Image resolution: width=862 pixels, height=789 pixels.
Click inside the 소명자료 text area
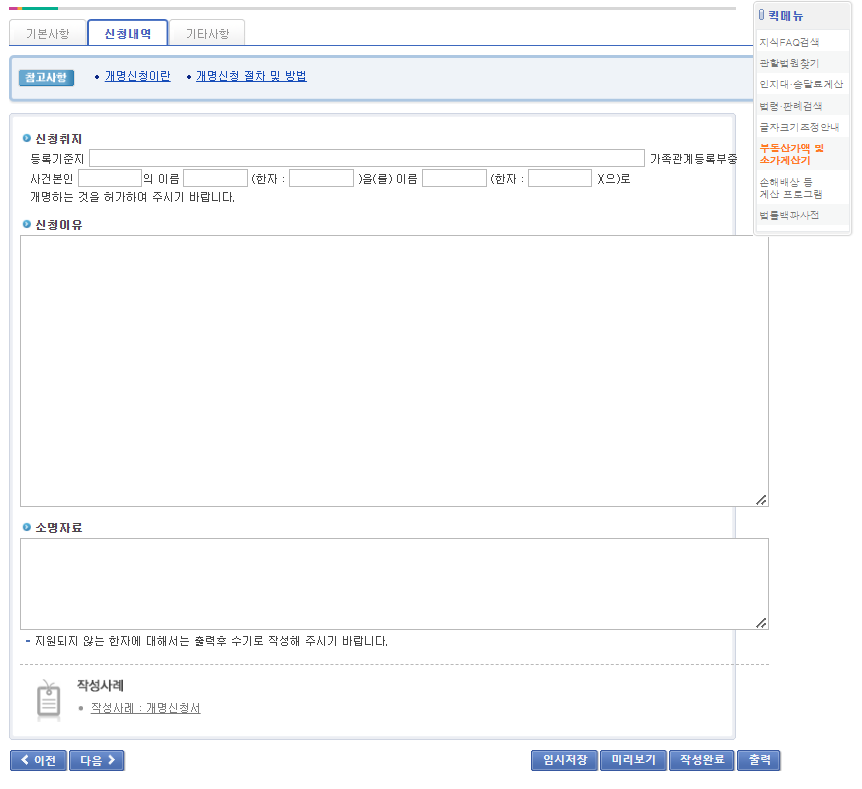point(394,584)
